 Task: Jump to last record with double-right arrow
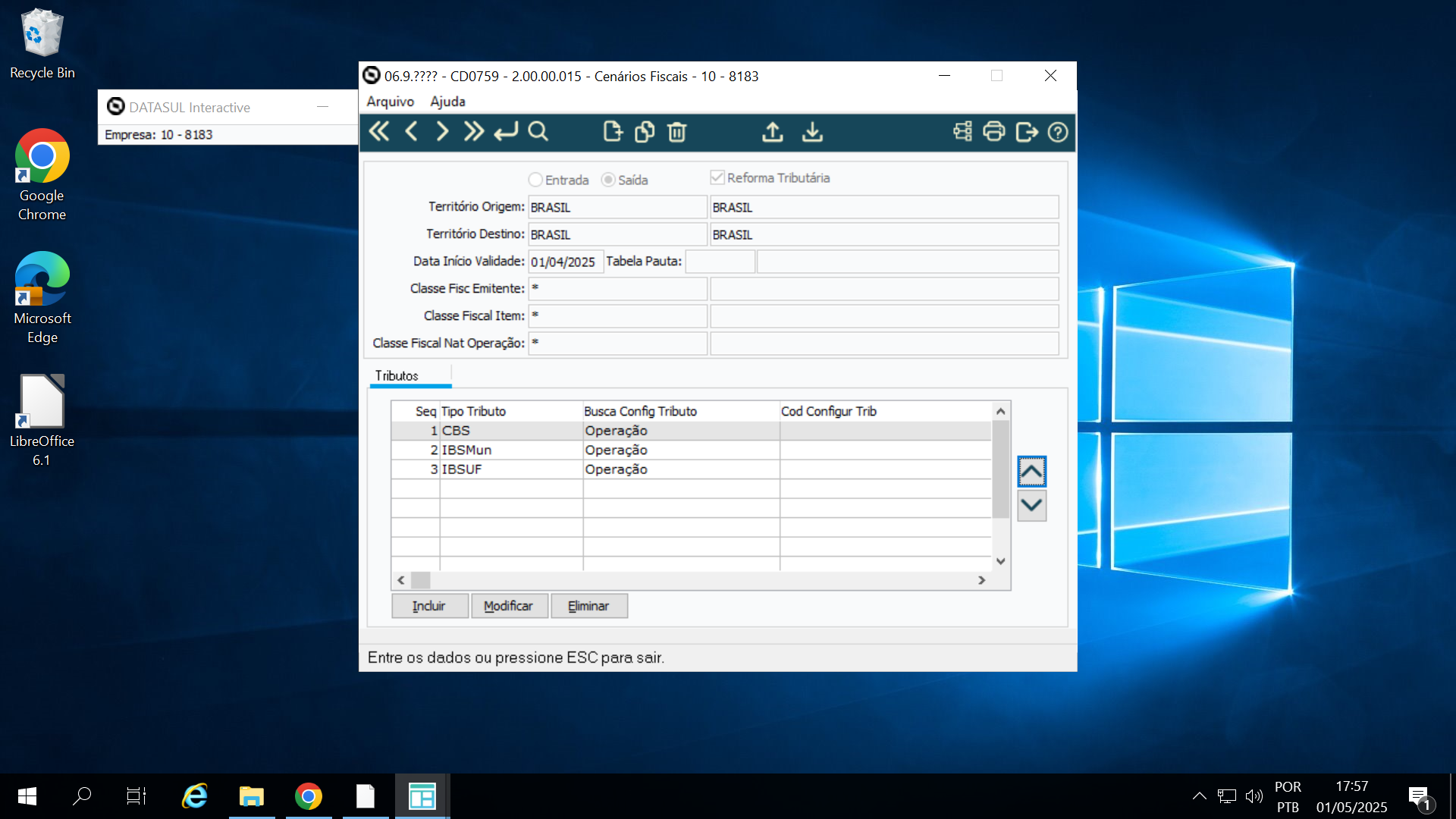474,132
